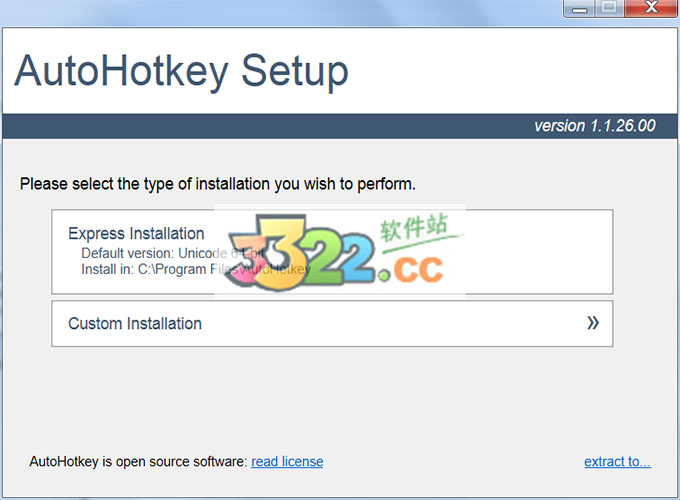Expand Custom Installation via double-chevron arrow
The width and height of the screenshot is (680, 500).
coord(593,323)
